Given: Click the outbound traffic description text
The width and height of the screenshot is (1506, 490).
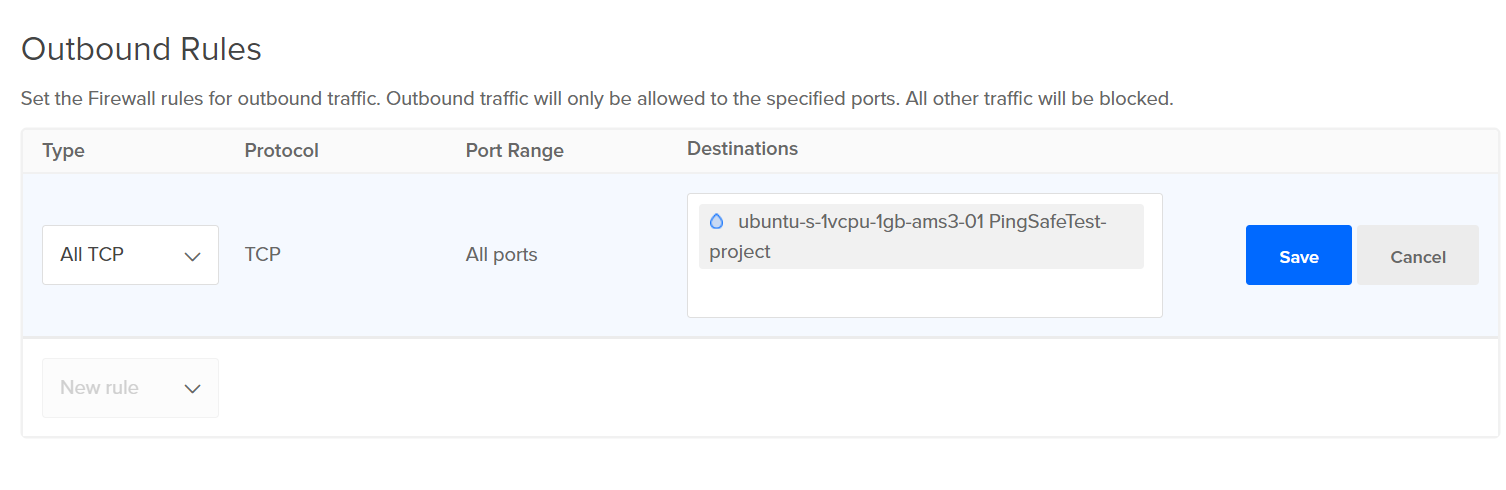Looking at the screenshot, I should coord(596,99).
